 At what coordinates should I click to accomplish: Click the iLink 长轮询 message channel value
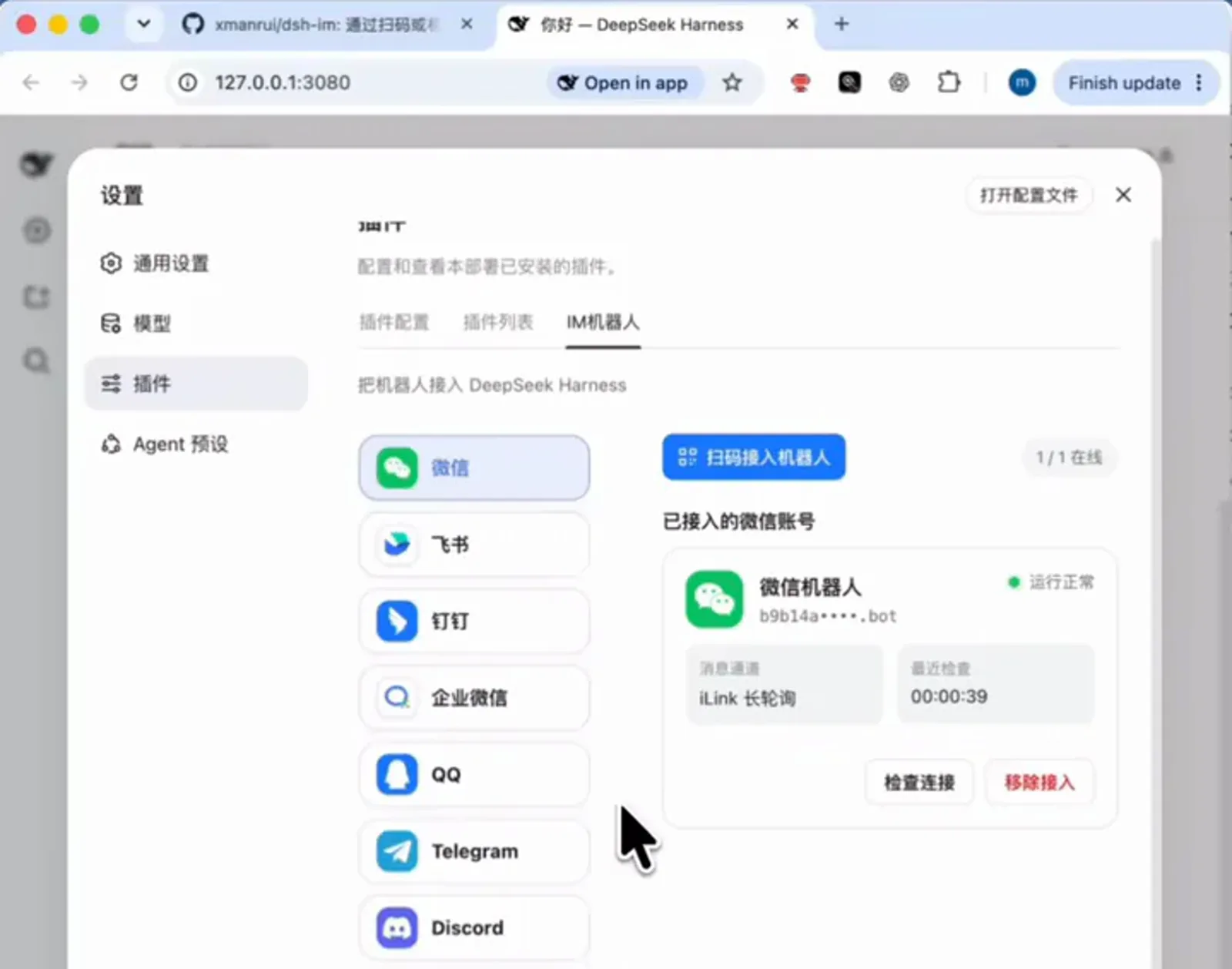tap(747, 699)
